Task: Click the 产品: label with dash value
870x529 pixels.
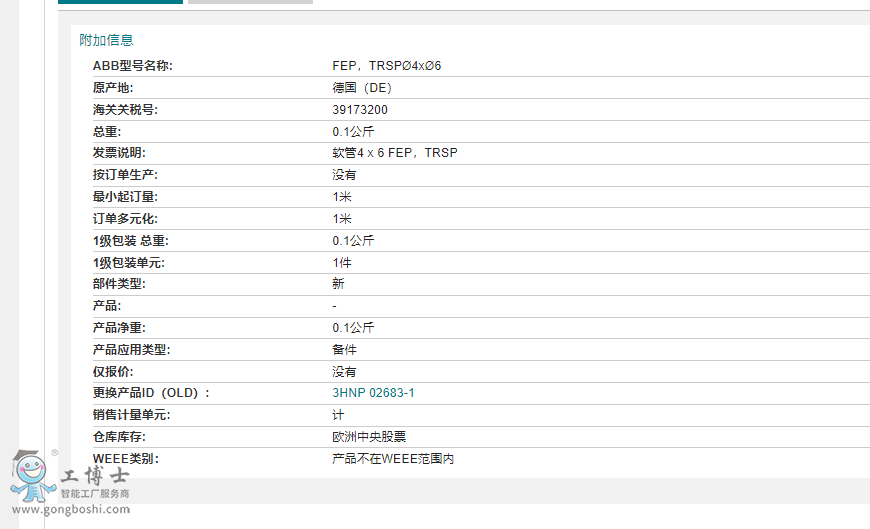Action: (107, 306)
